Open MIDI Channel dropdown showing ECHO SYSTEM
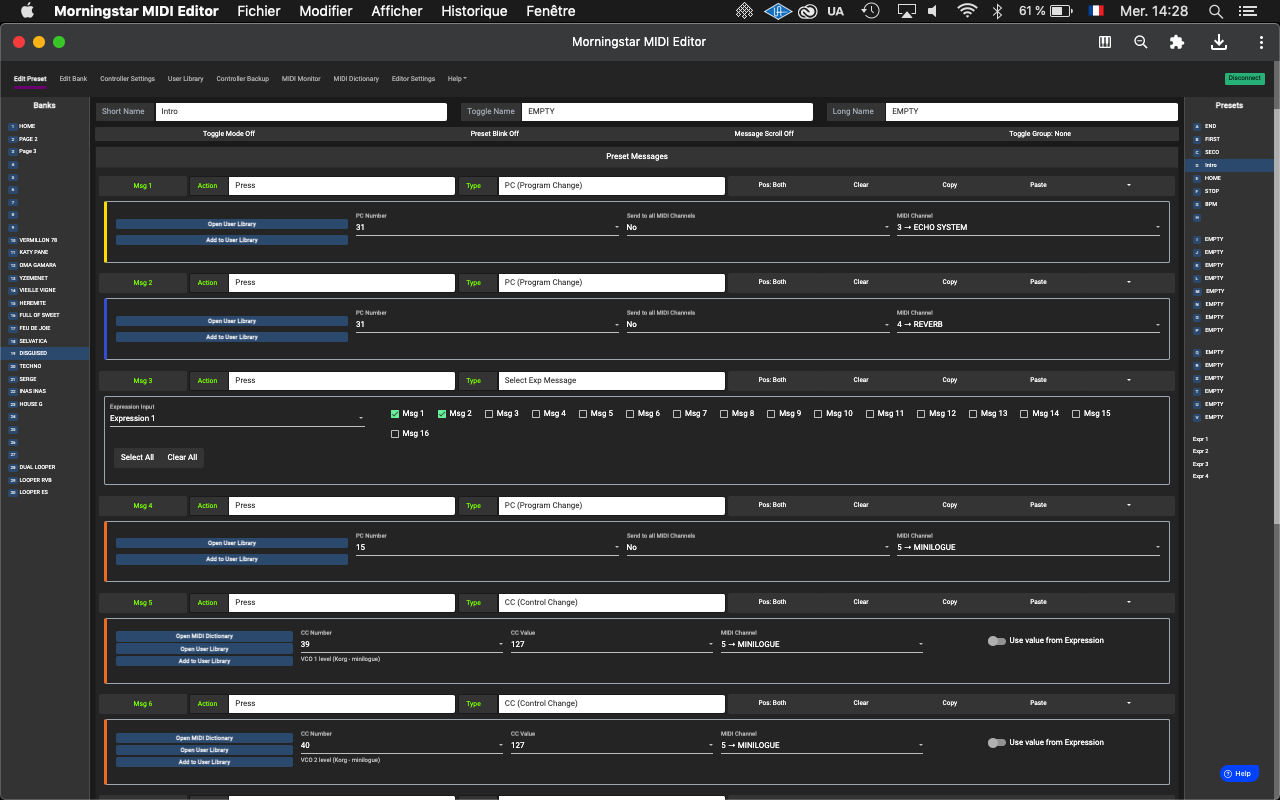Screen dimensions: 1280x800 pyautogui.click(x=1028, y=227)
